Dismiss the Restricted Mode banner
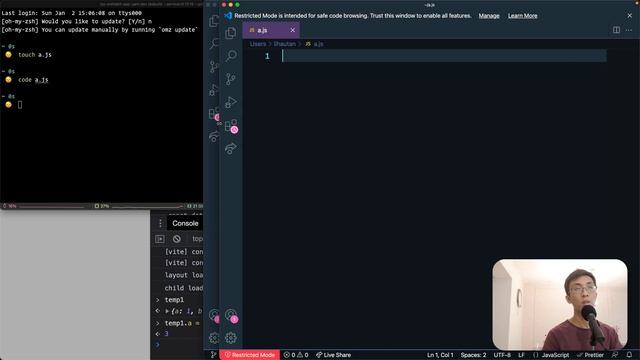 point(629,16)
